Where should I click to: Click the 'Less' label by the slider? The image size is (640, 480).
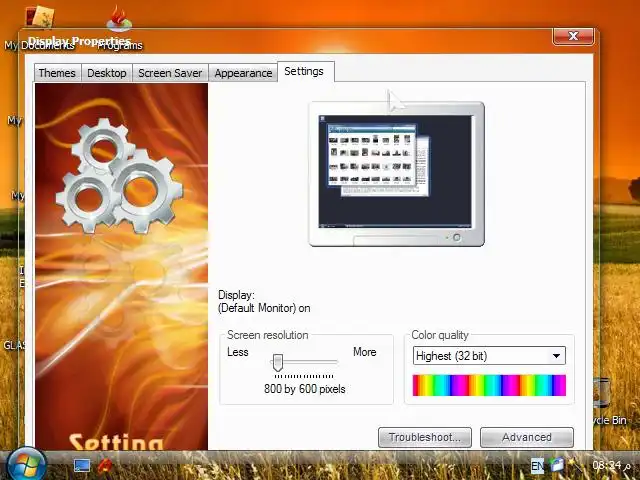click(x=238, y=352)
